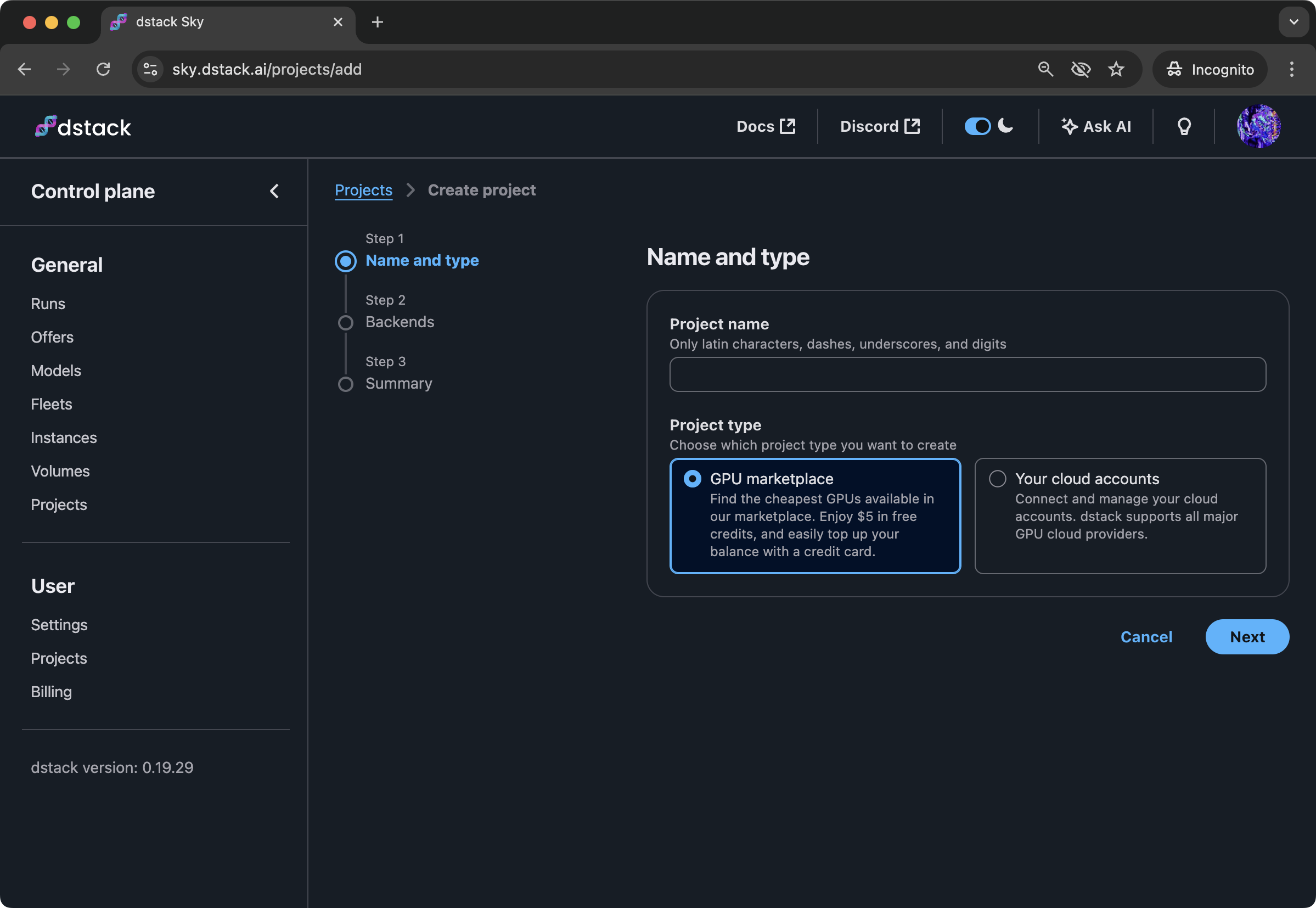The height and width of the screenshot is (908, 1316).
Task: Open the tab search dropdown
Action: click(1293, 22)
